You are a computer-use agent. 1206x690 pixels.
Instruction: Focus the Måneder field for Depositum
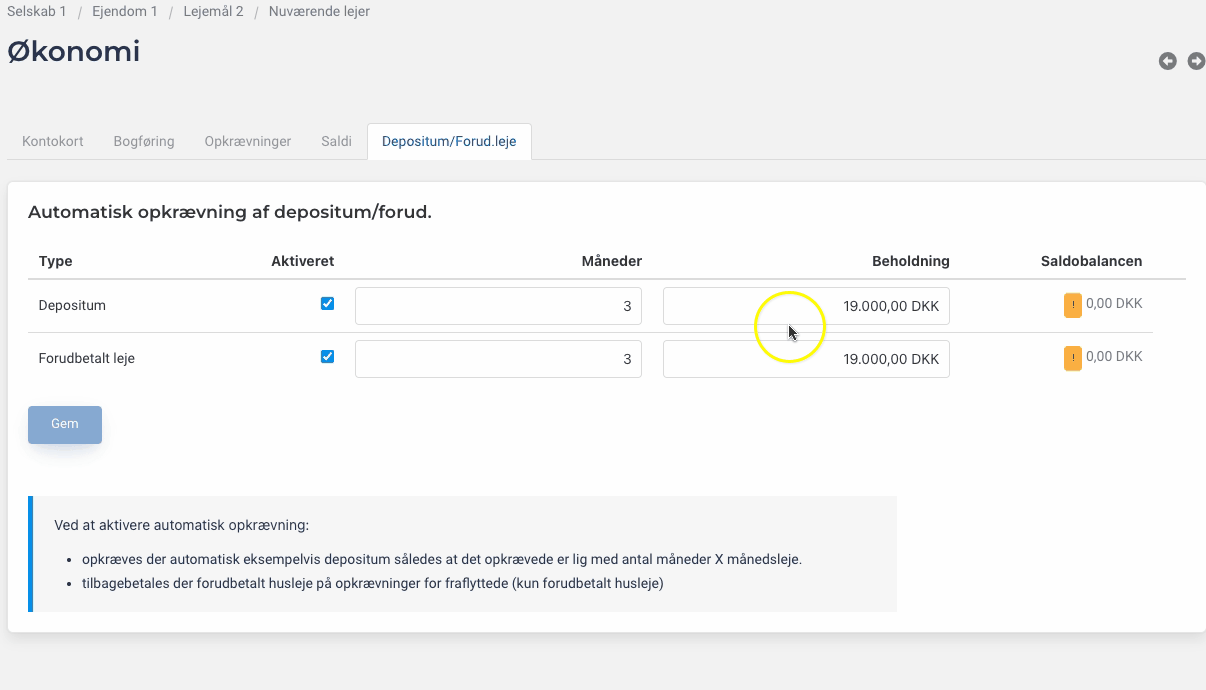point(498,306)
